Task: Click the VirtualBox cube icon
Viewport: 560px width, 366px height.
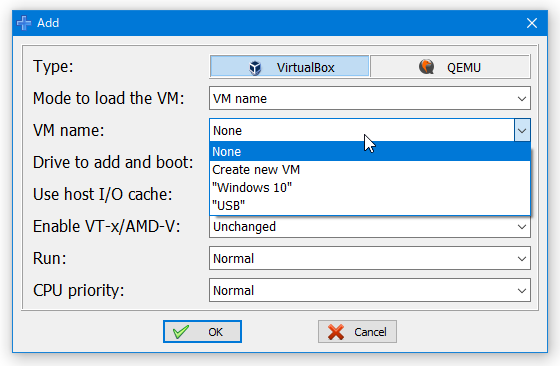Action: coord(255,67)
